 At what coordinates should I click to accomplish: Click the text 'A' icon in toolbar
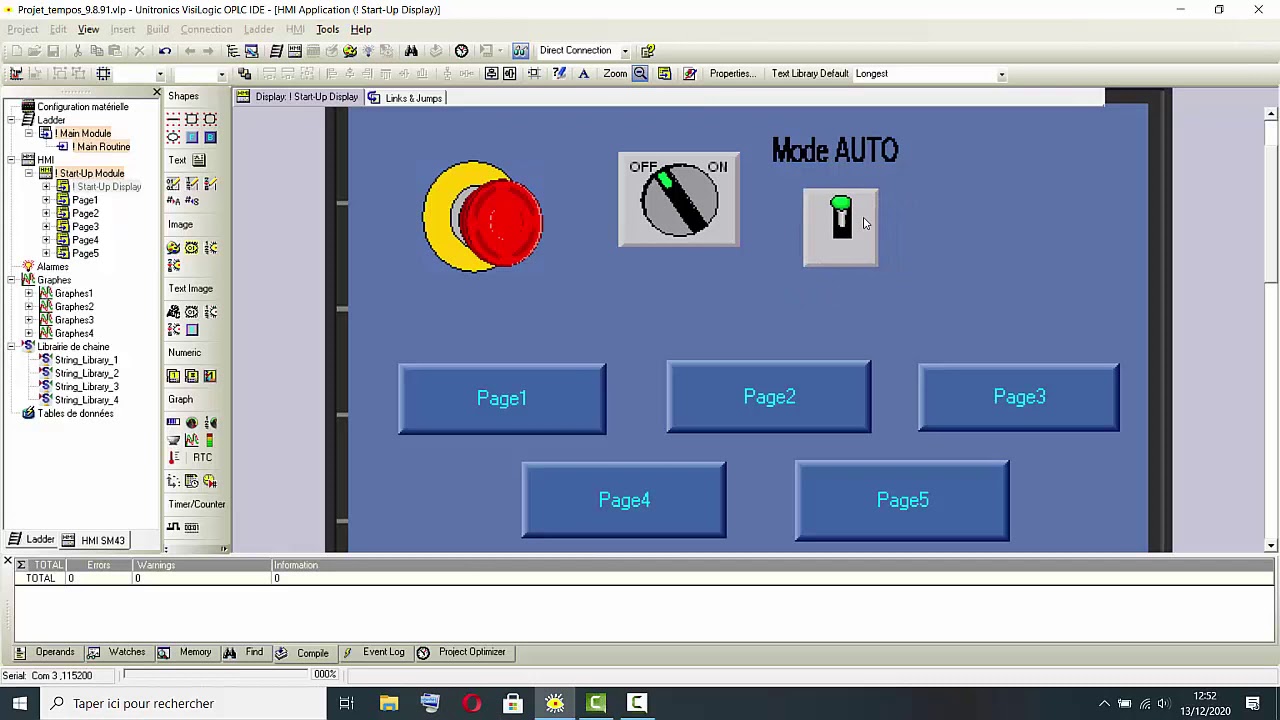tap(583, 73)
